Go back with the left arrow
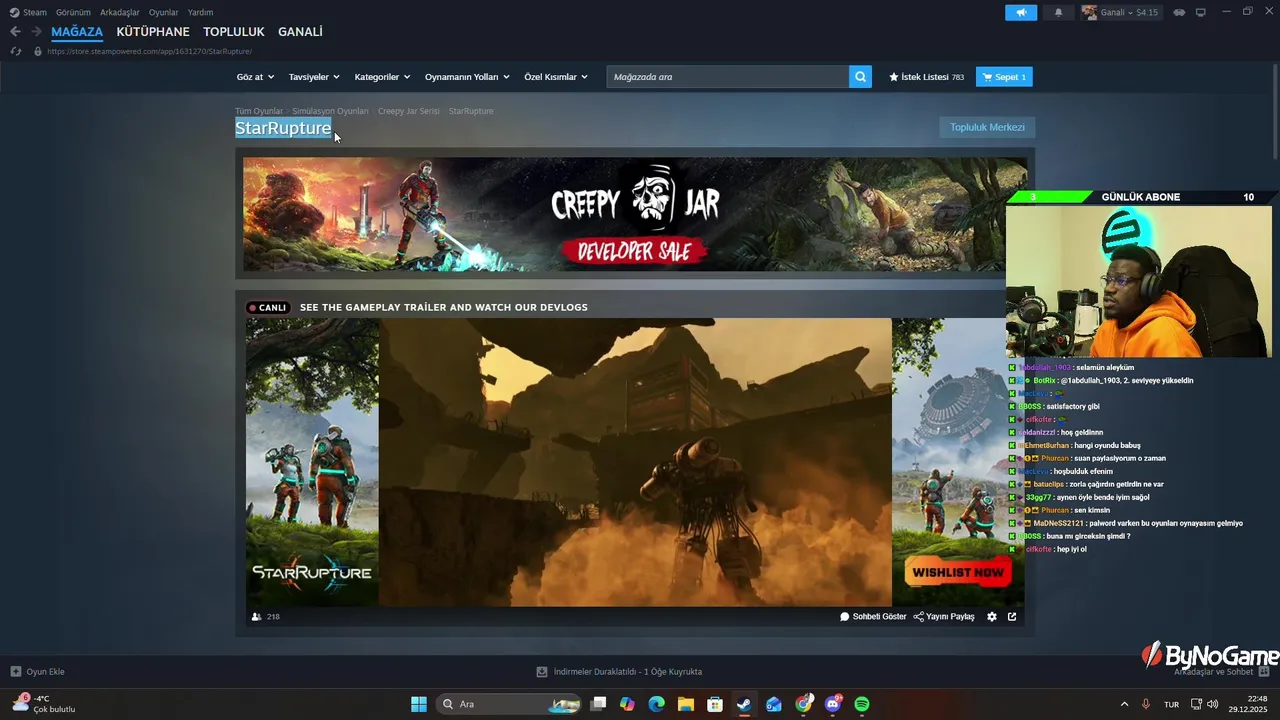The width and height of the screenshot is (1280, 720). click(x=15, y=32)
